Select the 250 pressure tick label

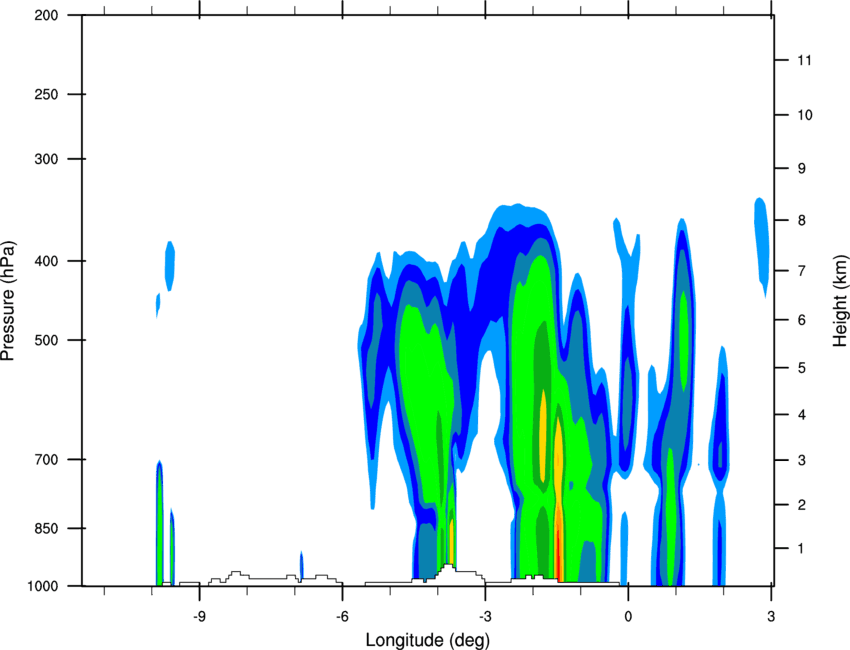(46, 94)
